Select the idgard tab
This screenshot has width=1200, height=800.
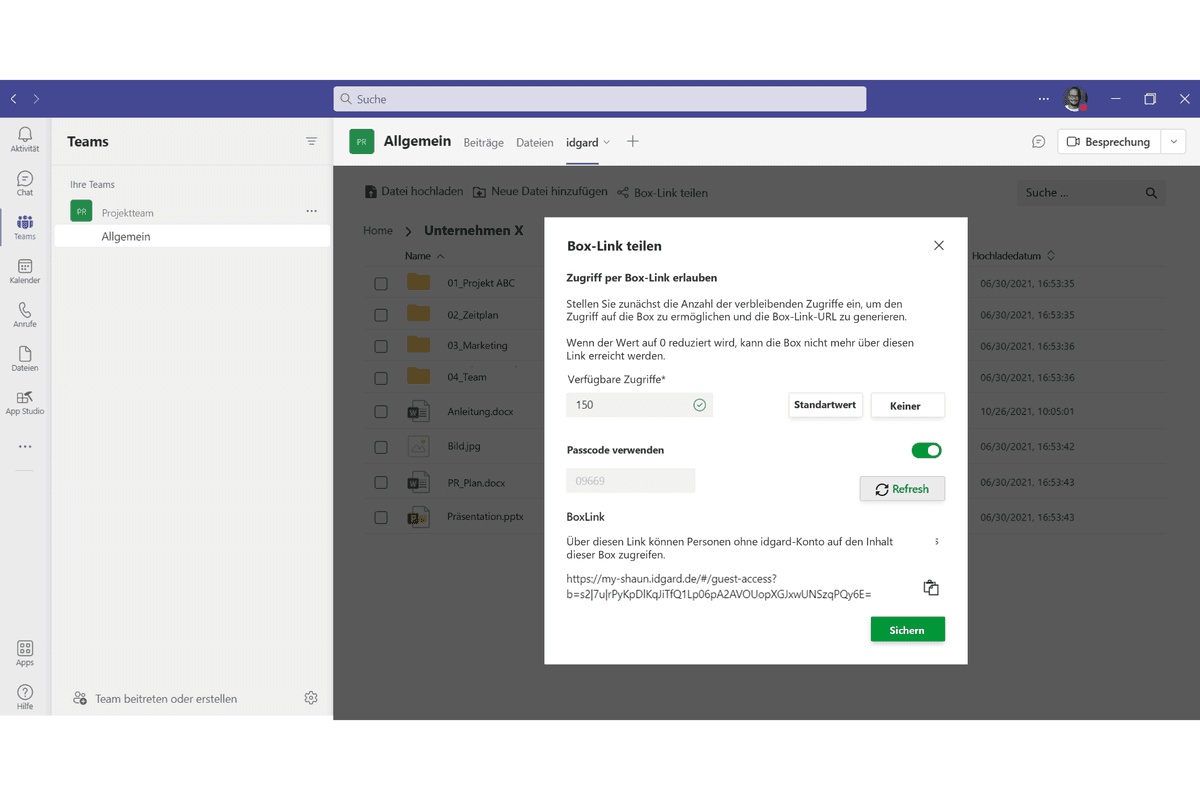point(582,143)
